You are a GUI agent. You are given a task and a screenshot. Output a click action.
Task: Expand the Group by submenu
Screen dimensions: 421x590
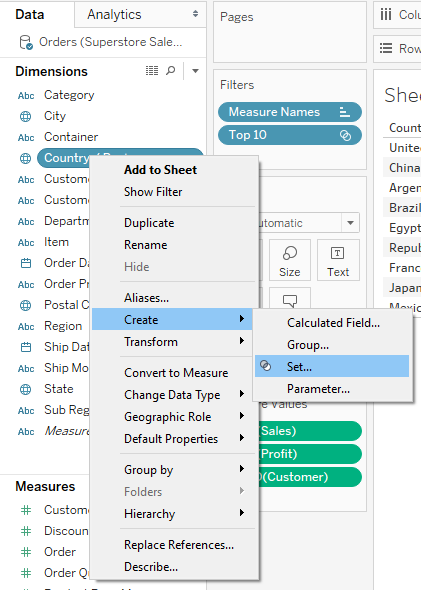(172, 470)
